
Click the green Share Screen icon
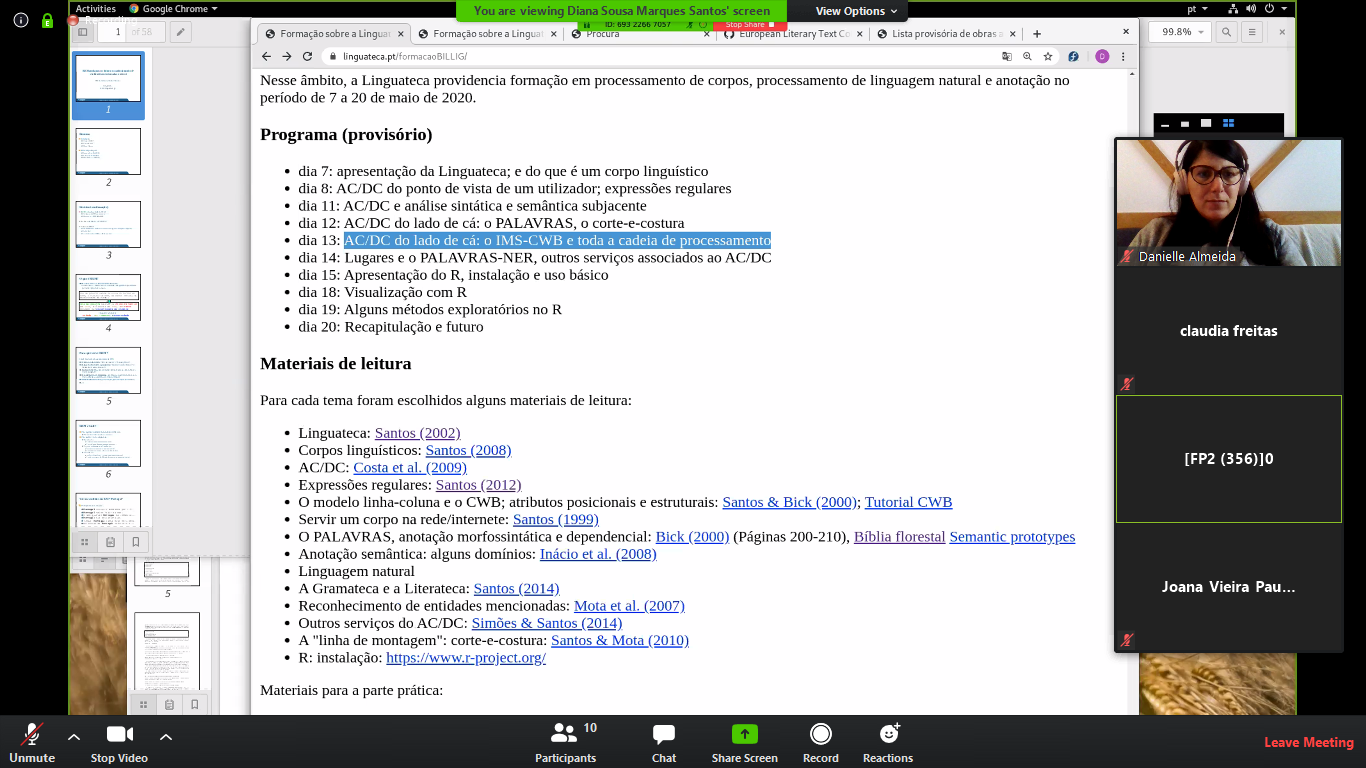tap(744, 734)
